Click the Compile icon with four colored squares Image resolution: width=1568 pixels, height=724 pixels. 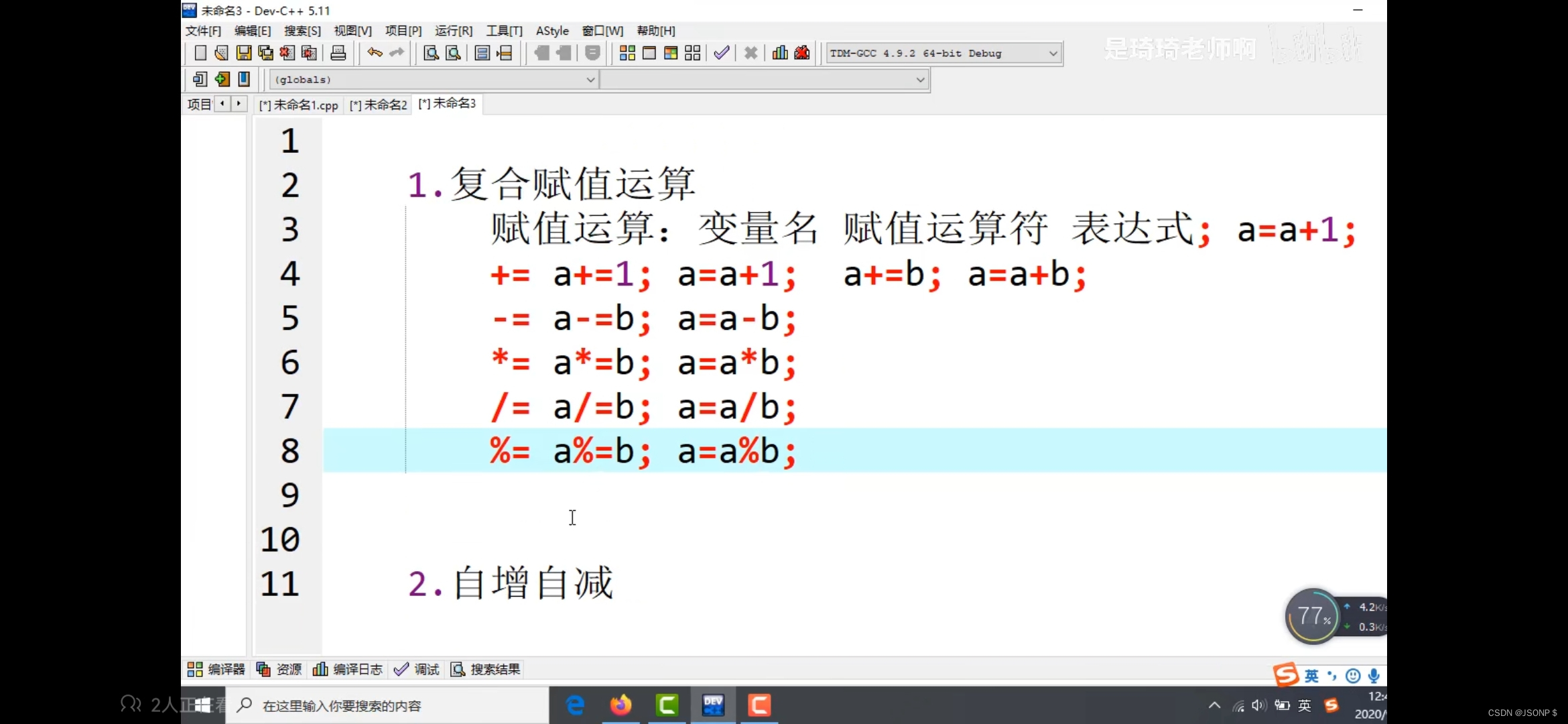coord(627,53)
